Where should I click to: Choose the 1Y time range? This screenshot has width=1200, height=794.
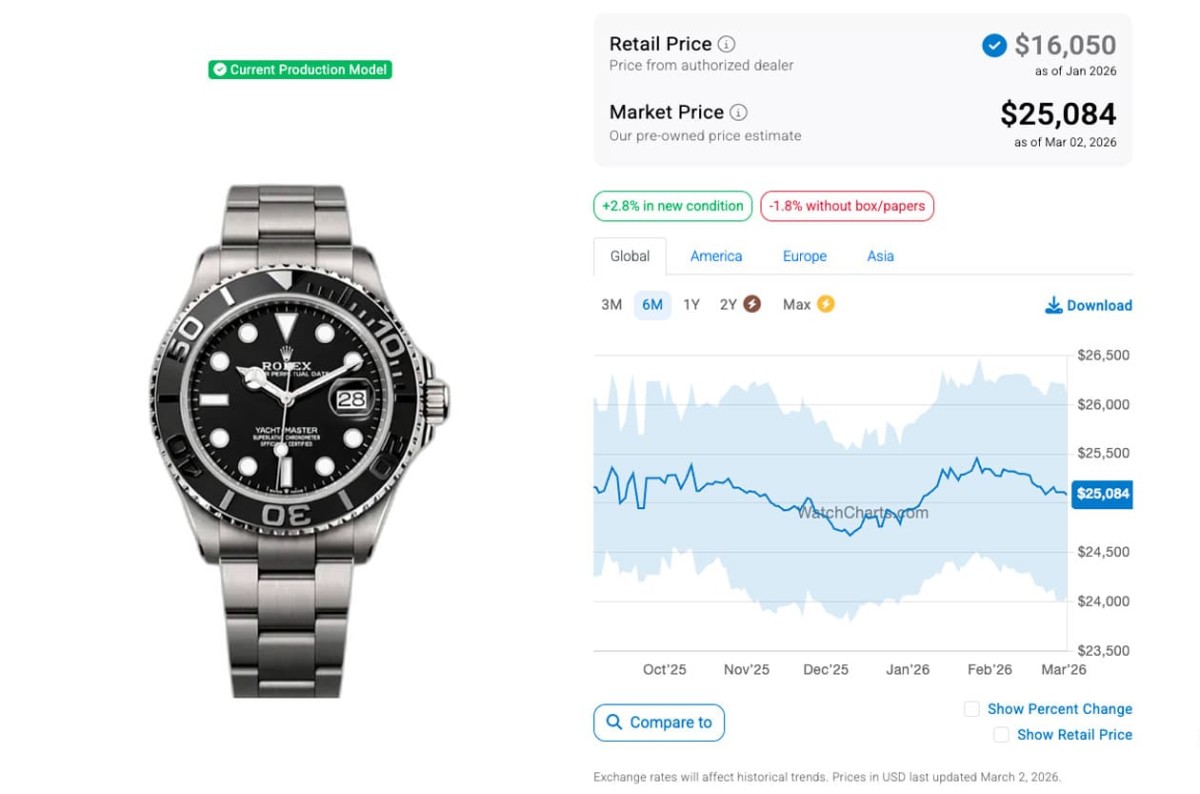(x=691, y=305)
